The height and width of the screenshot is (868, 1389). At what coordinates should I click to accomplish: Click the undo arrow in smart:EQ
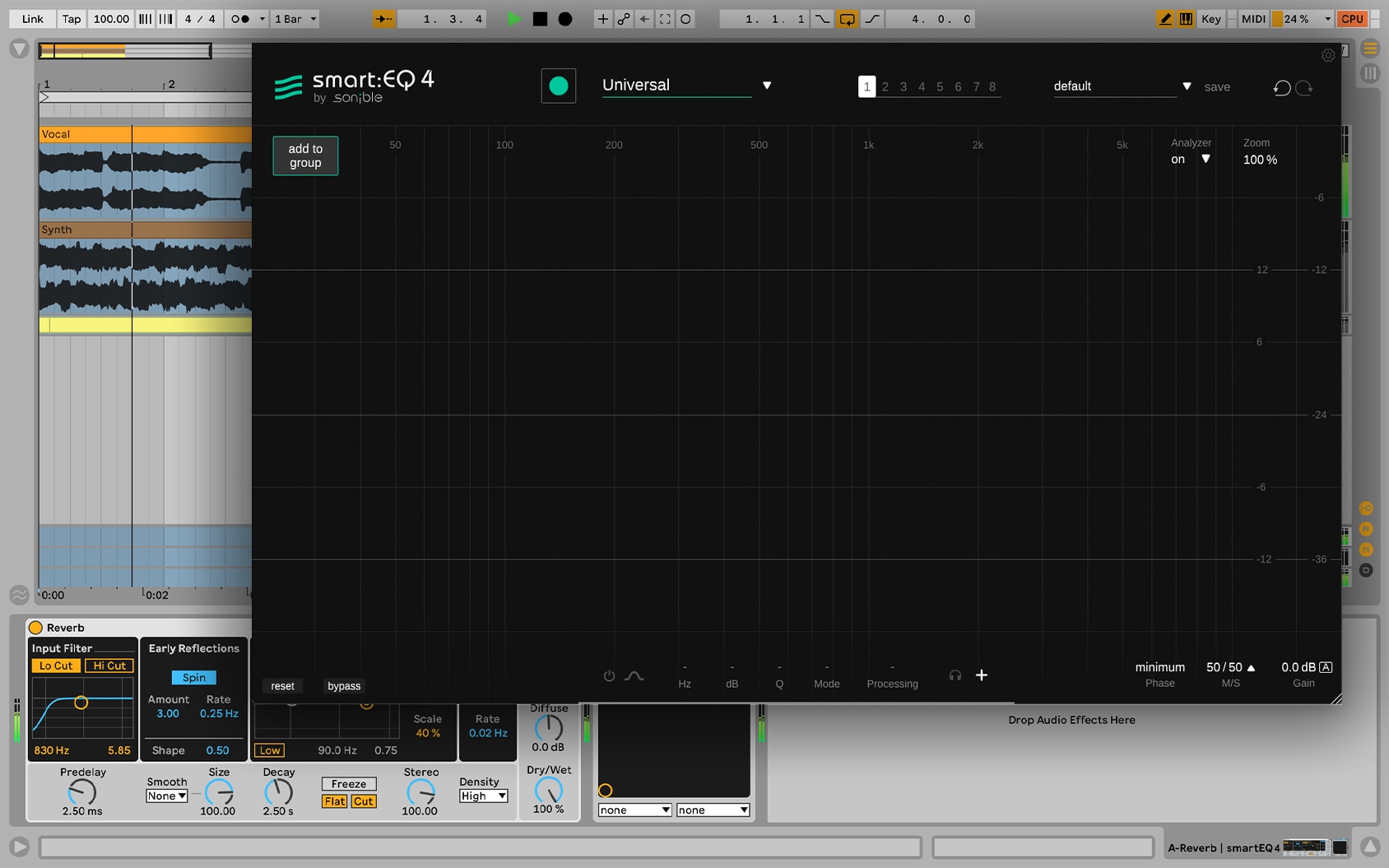point(1281,87)
